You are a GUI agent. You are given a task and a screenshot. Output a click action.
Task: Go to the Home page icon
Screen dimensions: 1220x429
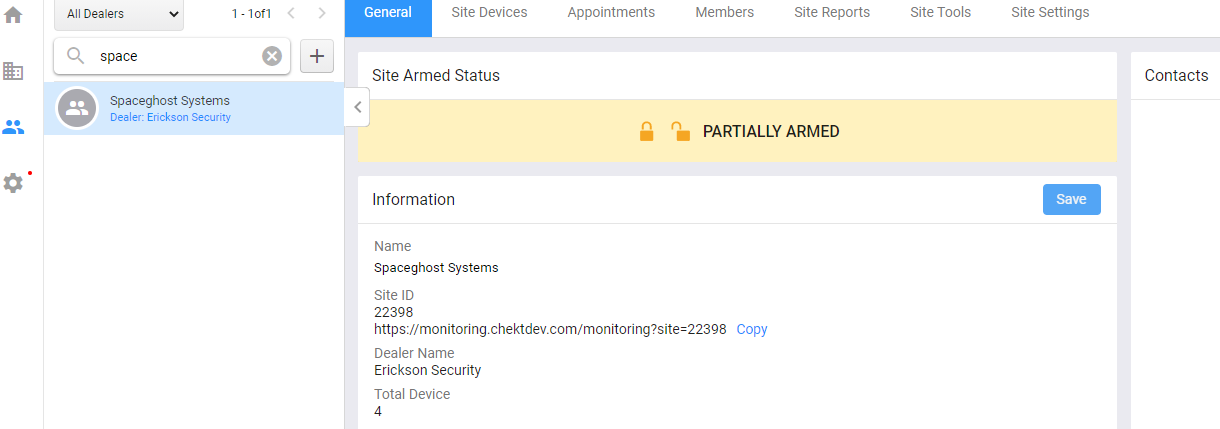coord(13,15)
